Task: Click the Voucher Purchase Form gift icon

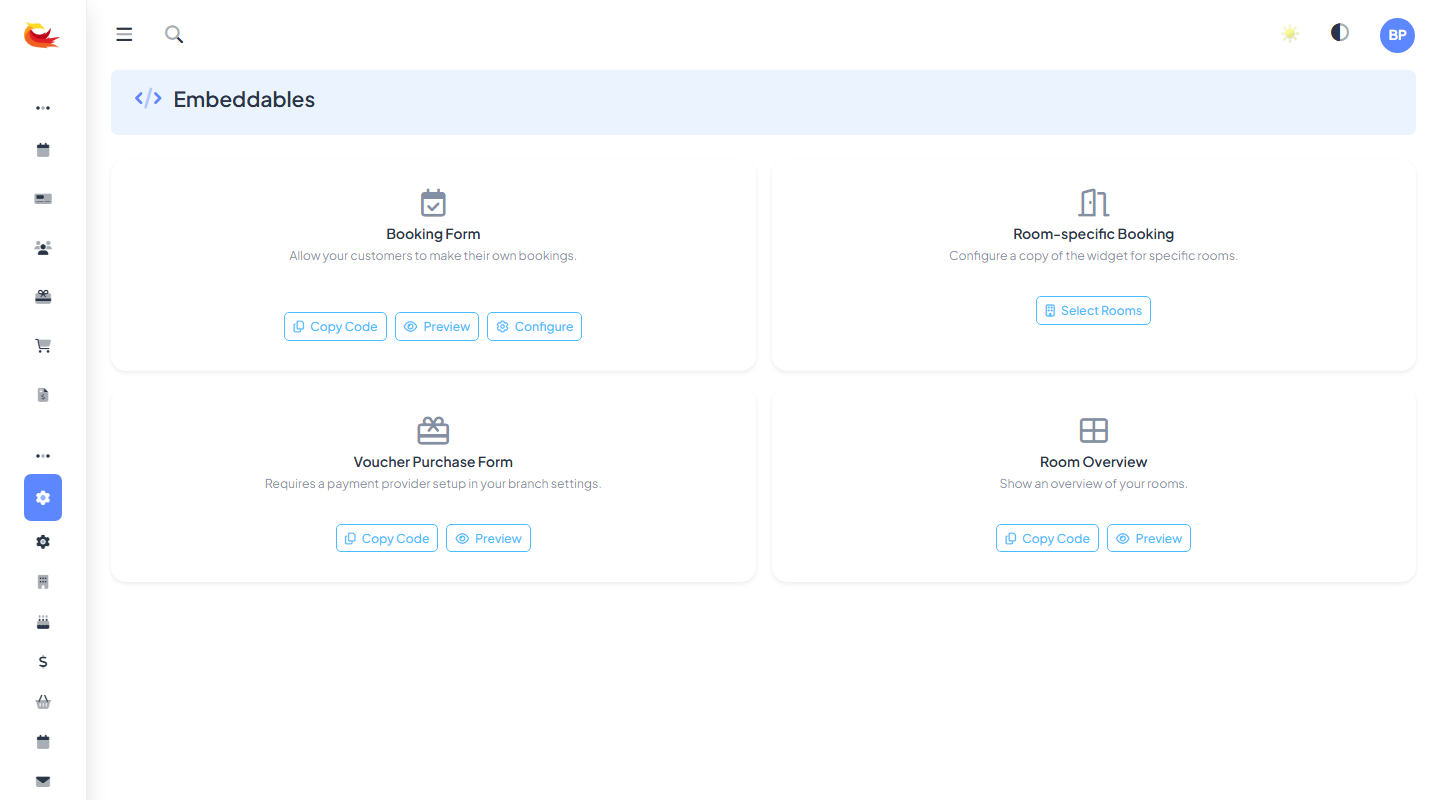Action: point(433,431)
